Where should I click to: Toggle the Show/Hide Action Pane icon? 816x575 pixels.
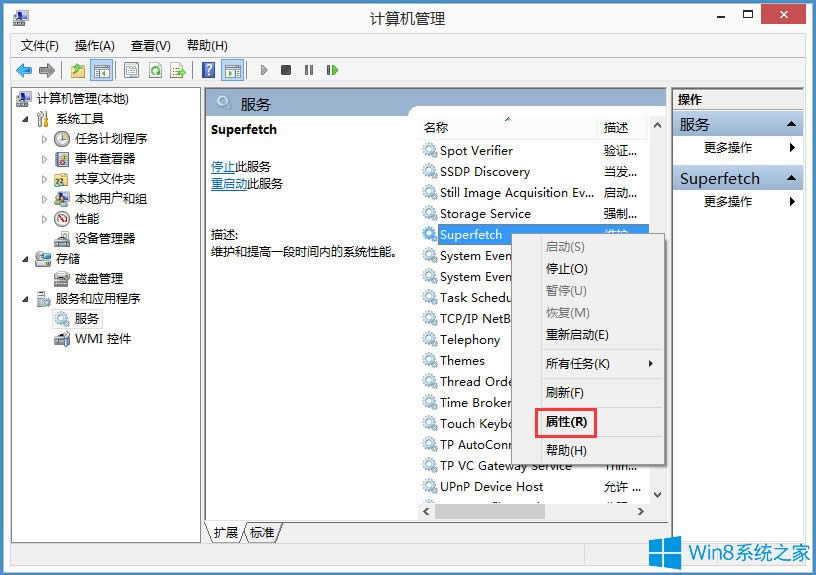coord(233,70)
